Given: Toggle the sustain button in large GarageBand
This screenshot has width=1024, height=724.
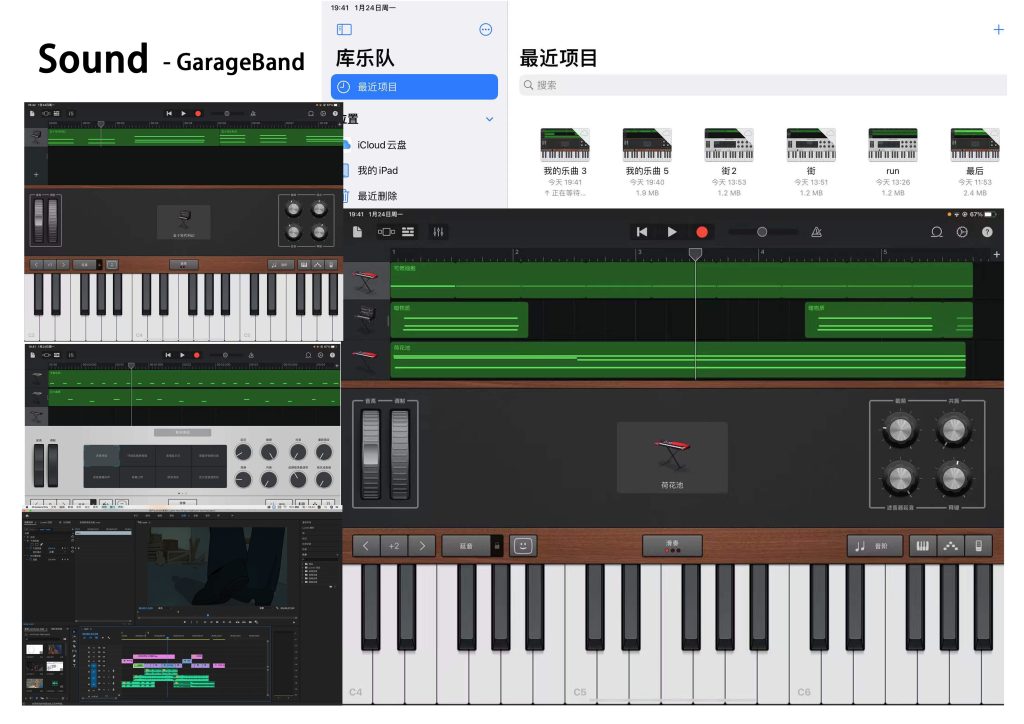Looking at the screenshot, I should [466, 546].
